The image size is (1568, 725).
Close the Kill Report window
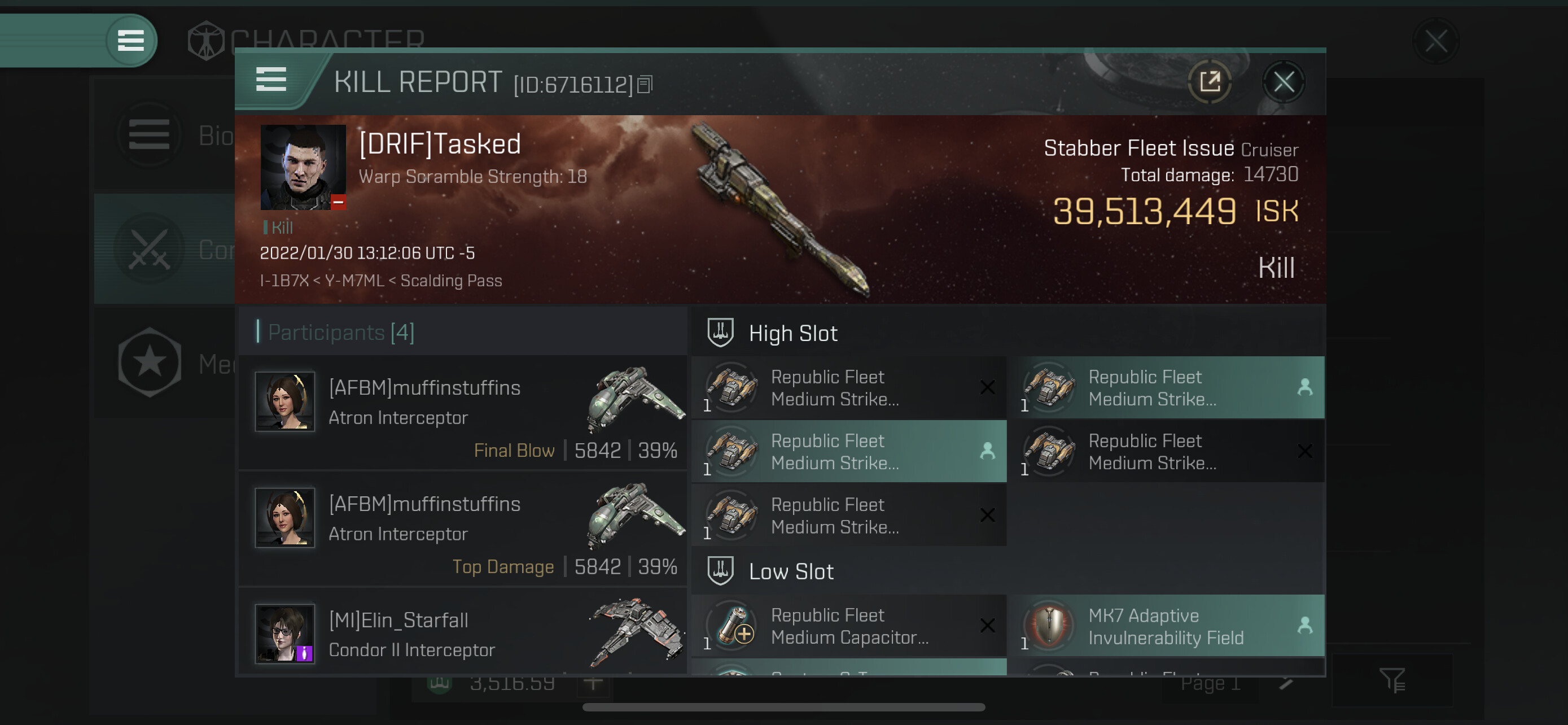[1284, 81]
